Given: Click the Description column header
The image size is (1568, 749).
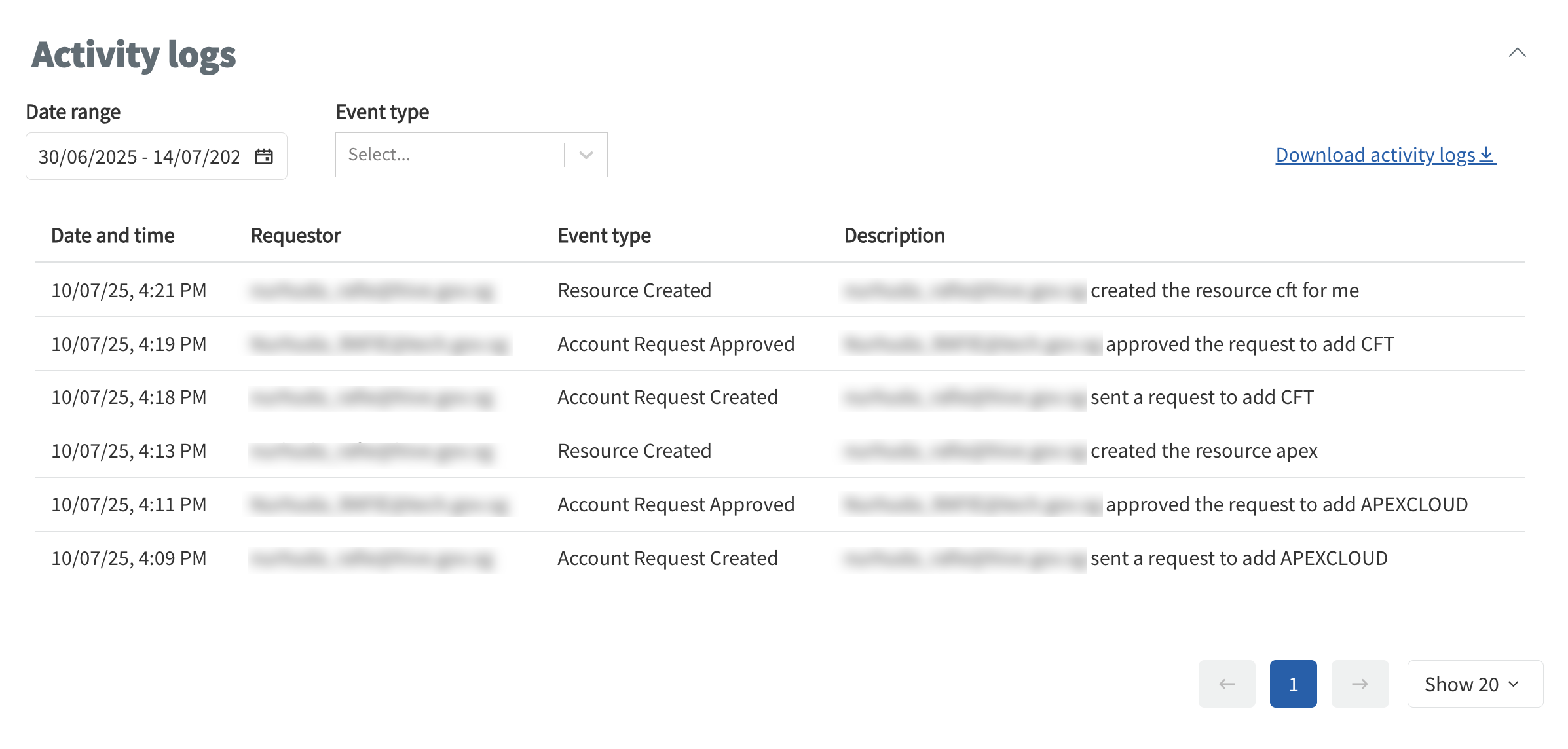Looking at the screenshot, I should [894, 235].
